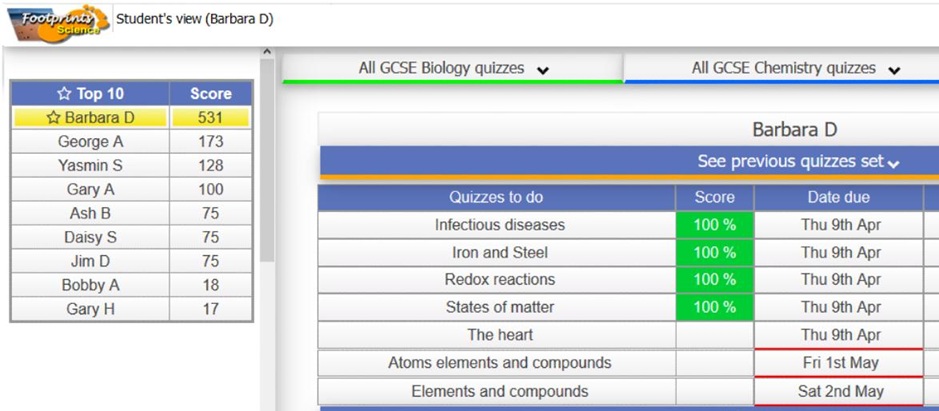939x411 pixels.
Task: Open The heart quiz
Action: tap(499, 335)
